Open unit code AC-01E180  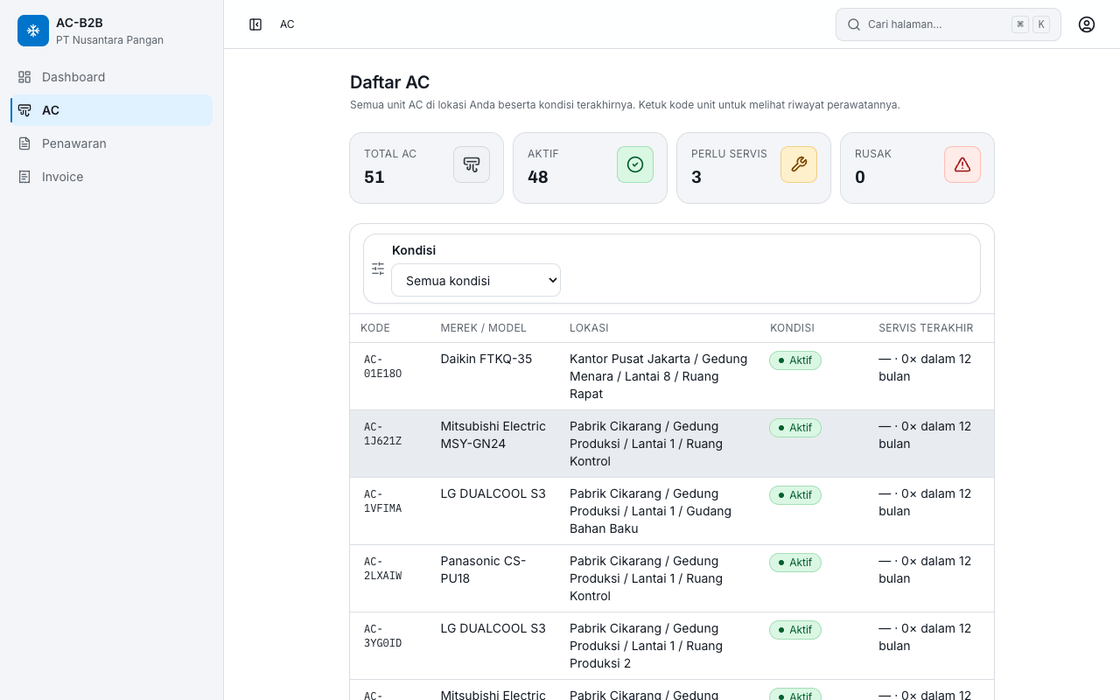383,366
